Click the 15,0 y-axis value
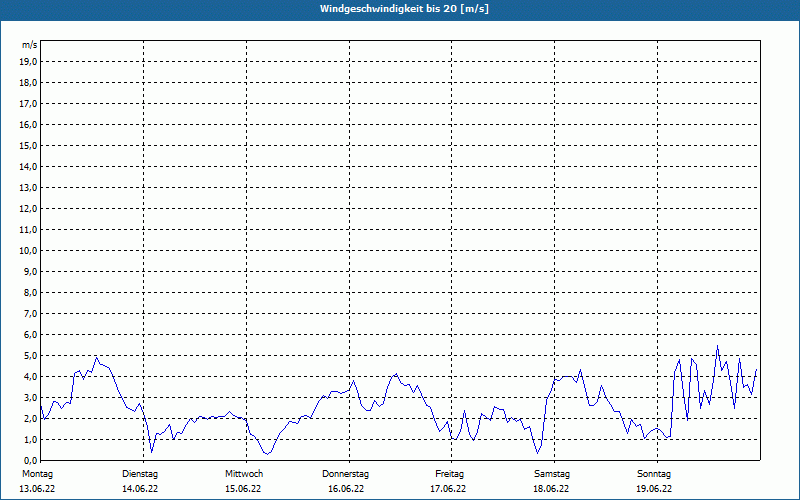Screen dimensions: 800x500 (x=28, y=145)
